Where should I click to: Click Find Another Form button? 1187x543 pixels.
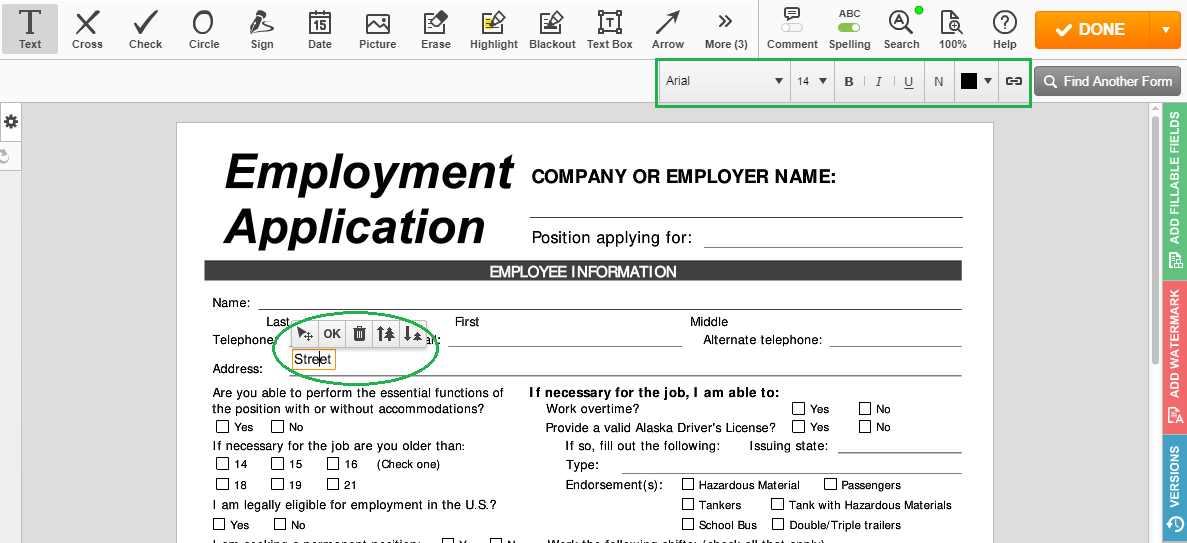(1108, 81)
